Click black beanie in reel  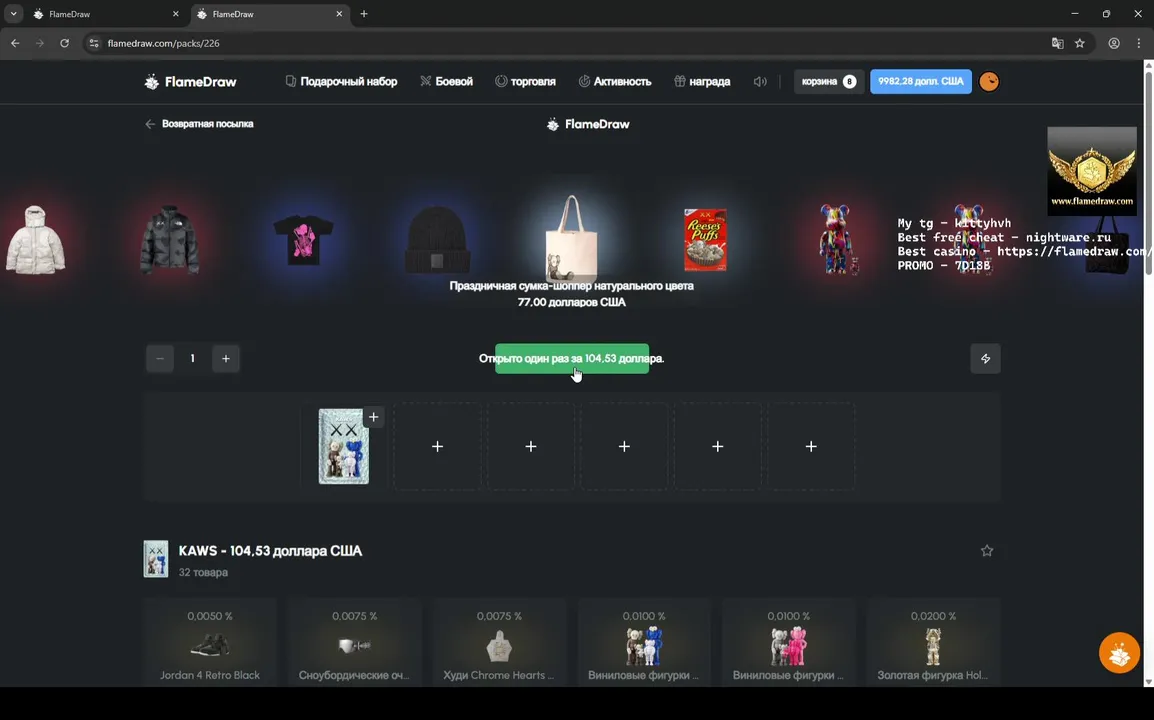click(437, 240)
